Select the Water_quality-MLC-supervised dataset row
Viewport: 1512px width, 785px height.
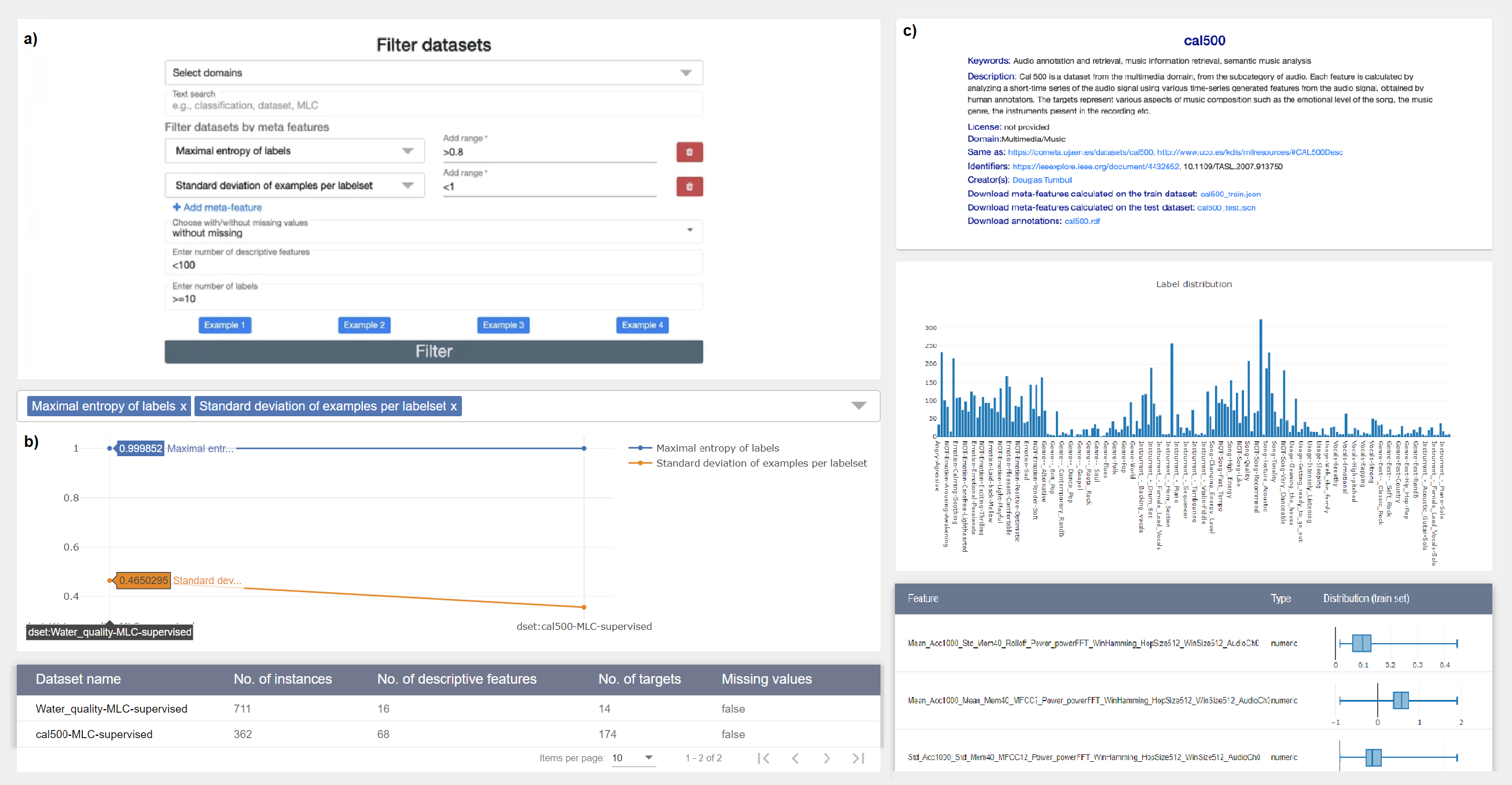pyautogui.click(x=449, y=709)
